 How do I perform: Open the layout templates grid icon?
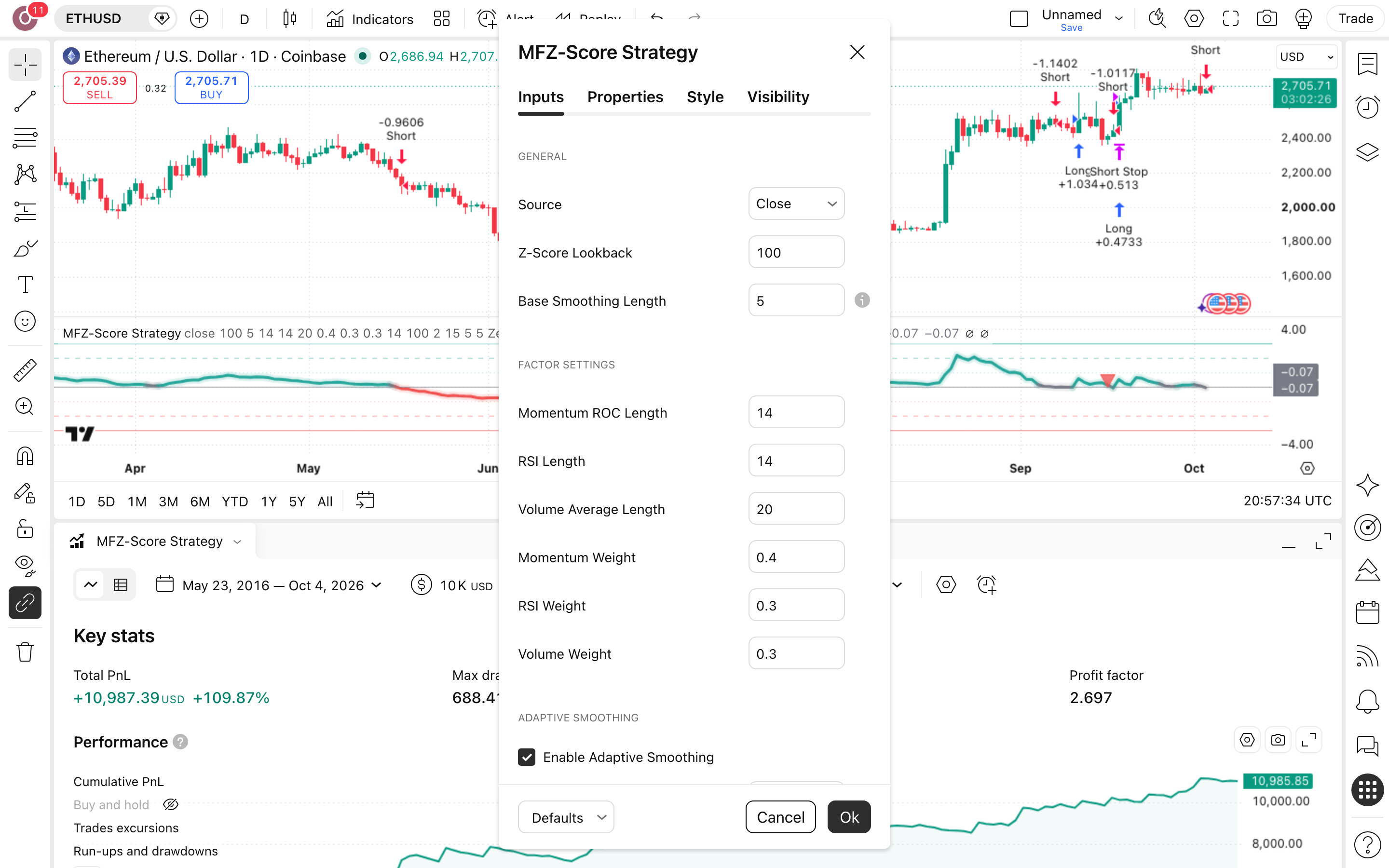click(441, 19)
